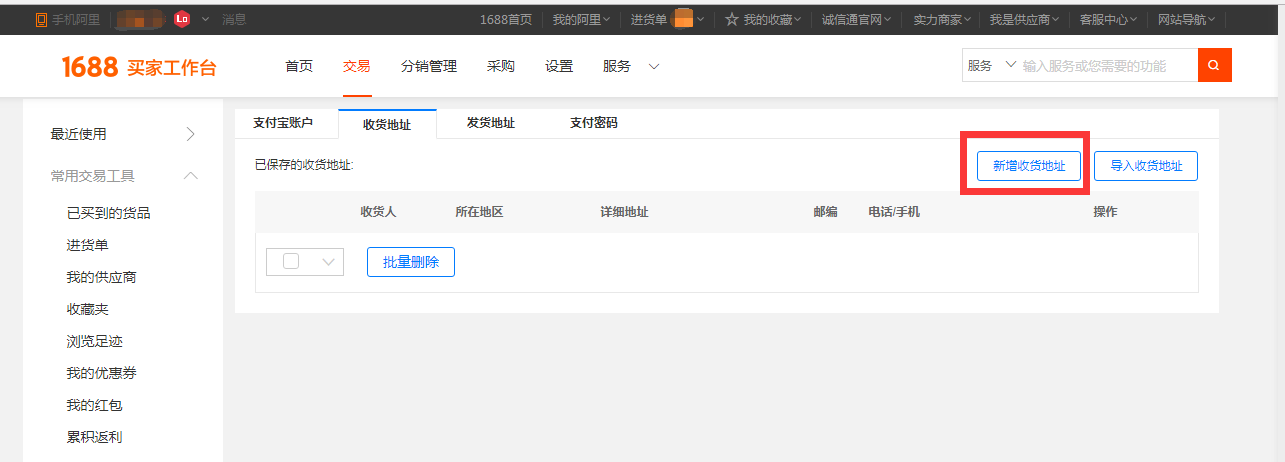Viewport: 1285px width, 462px height.
Task: Tick the select-all checkbox beside 批量删除
Action: [x=291, y=261]
